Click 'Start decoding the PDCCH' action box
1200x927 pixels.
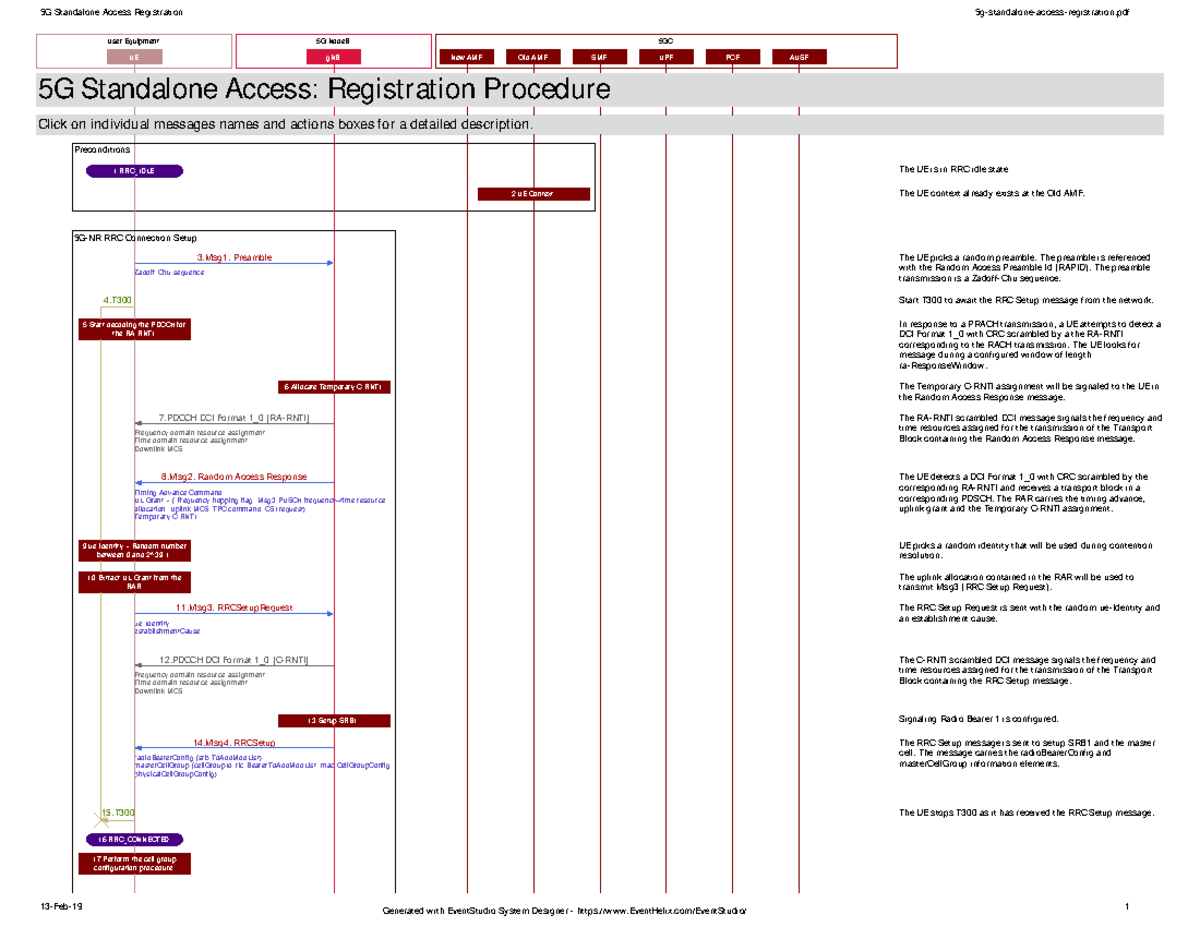[x=134, y=329]
